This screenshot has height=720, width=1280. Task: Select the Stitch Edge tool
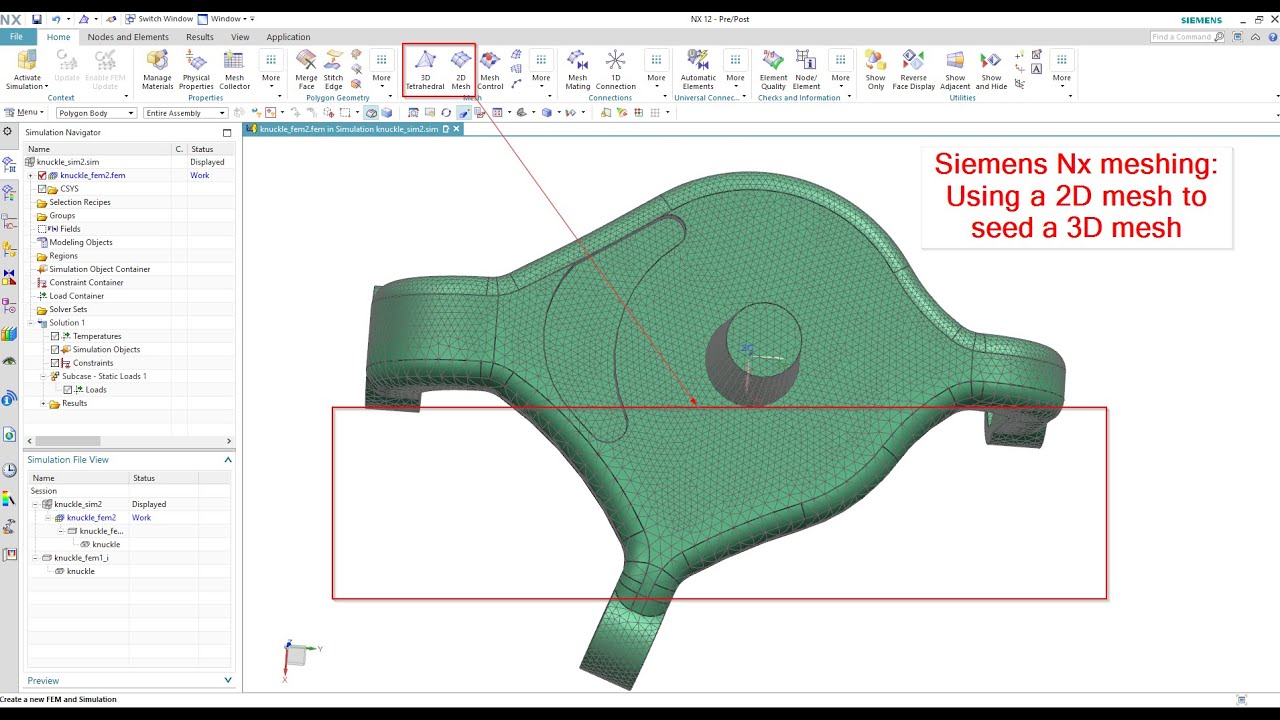click(333, 69)
